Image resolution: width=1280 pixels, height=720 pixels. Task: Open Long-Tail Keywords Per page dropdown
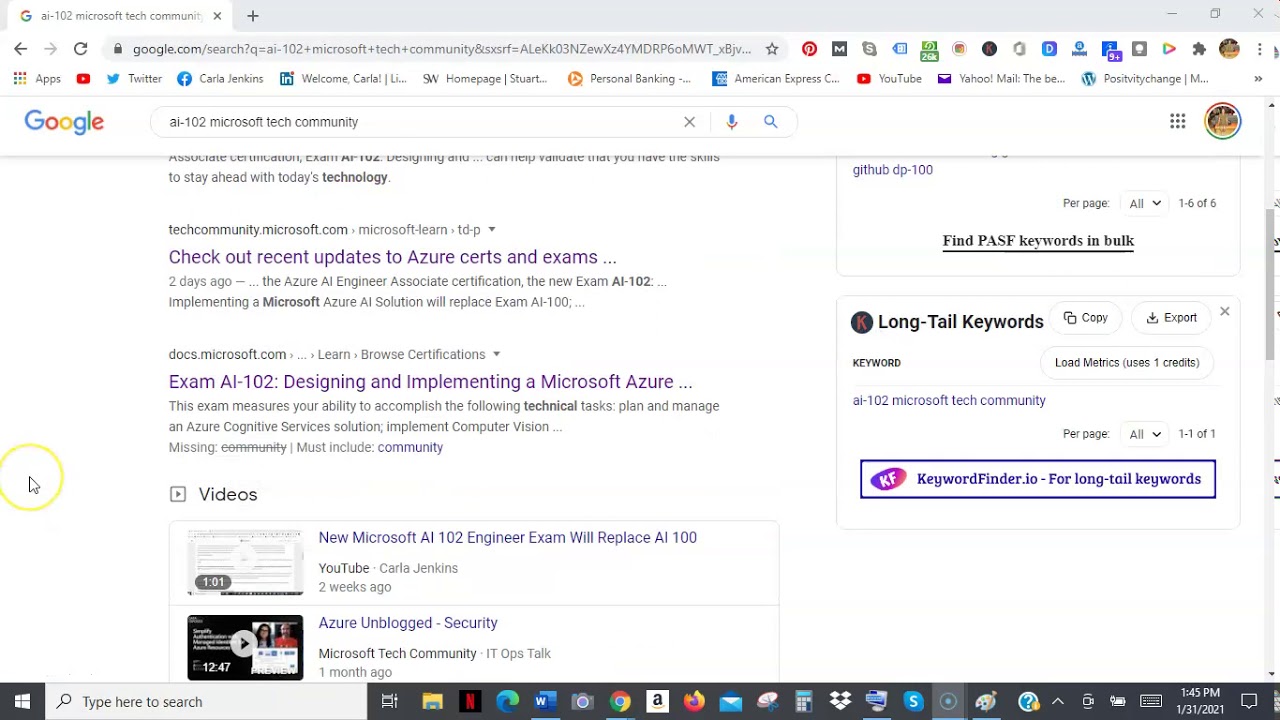[1144, 434]
